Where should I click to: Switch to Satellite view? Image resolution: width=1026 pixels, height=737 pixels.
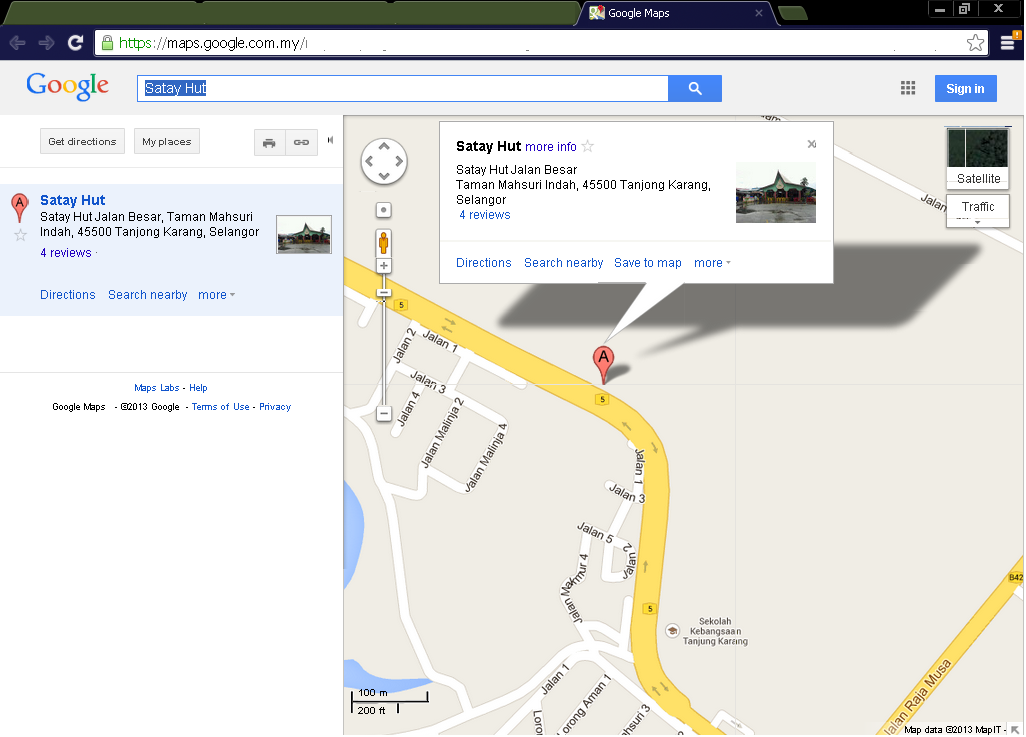pos(978,158)
